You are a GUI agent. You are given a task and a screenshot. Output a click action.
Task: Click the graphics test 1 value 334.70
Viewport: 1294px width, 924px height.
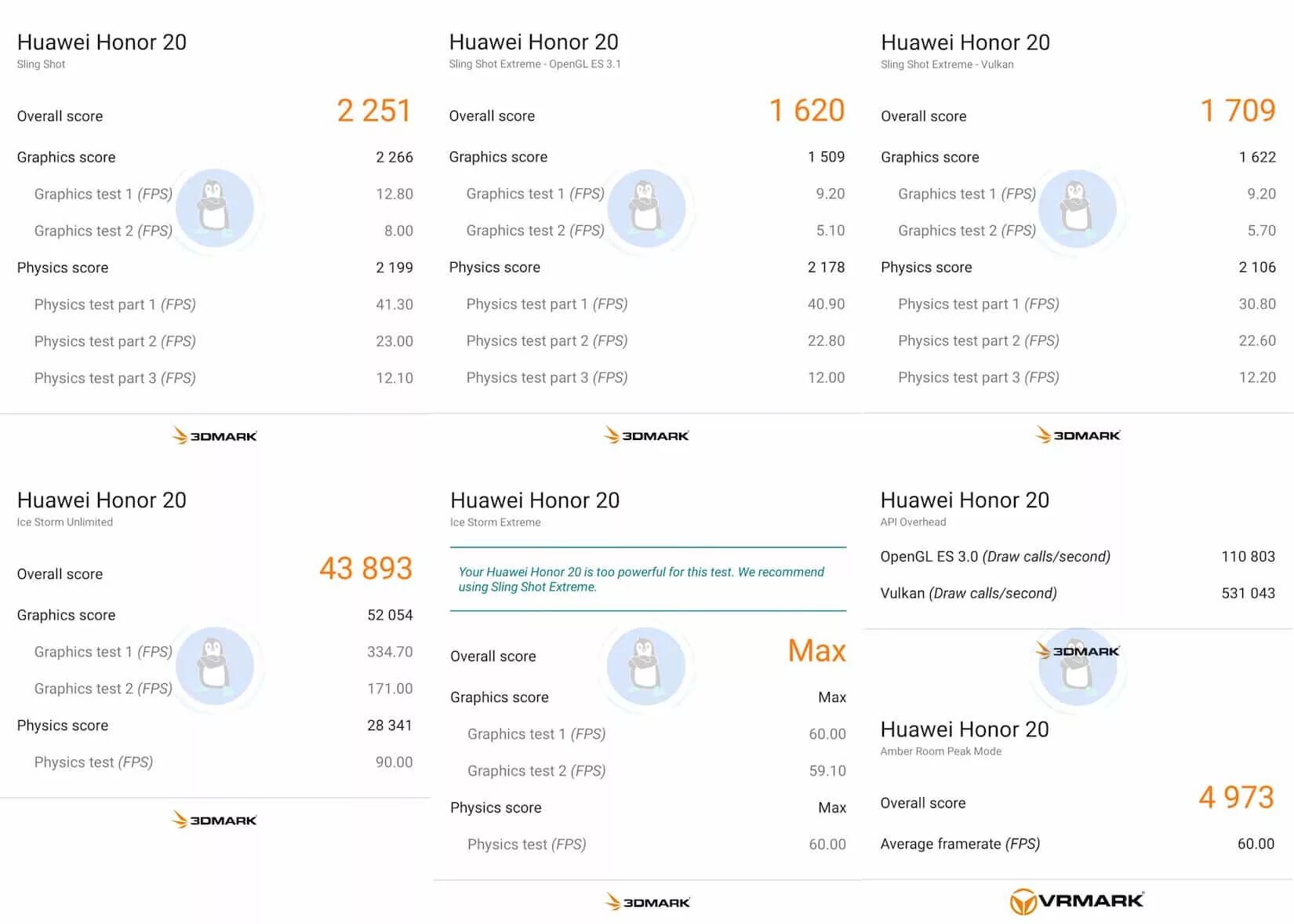click(x=390, y=652)
